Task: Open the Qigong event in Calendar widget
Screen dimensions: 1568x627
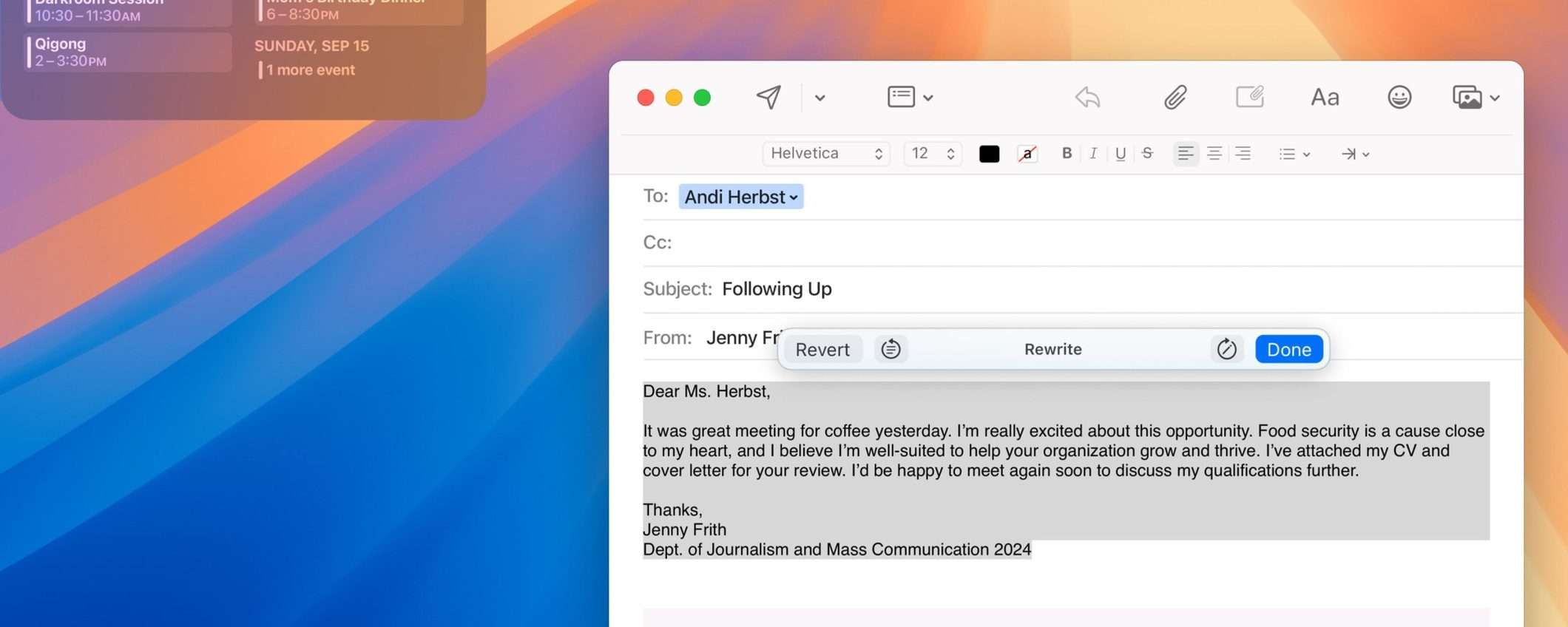Action: [128, 52]
